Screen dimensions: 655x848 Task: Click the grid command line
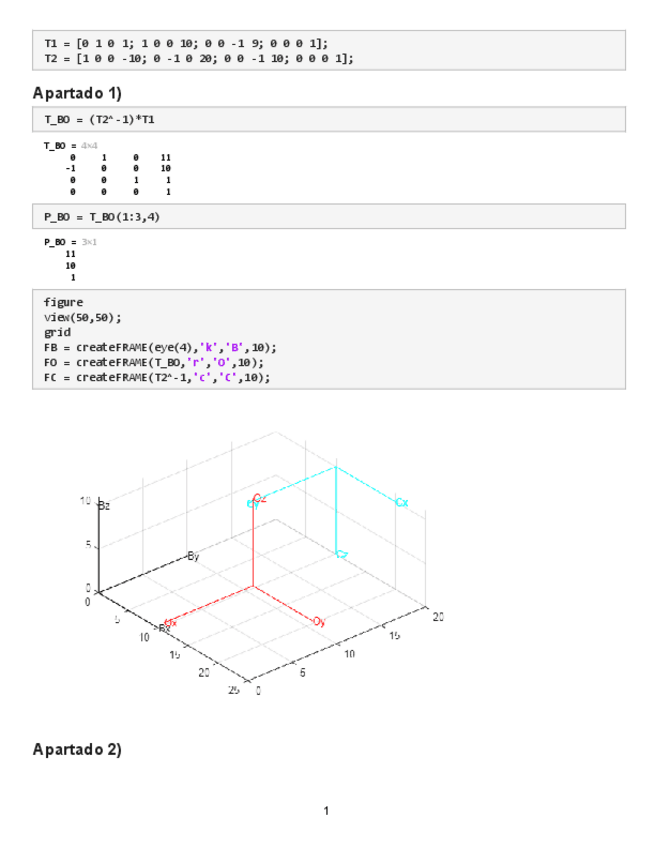click(58, 332)
